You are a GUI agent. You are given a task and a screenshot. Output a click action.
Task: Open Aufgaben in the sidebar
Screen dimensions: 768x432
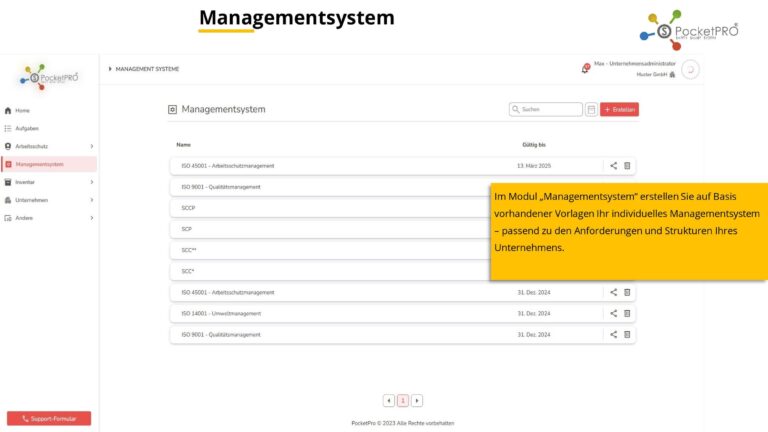(x=27, y=128)
